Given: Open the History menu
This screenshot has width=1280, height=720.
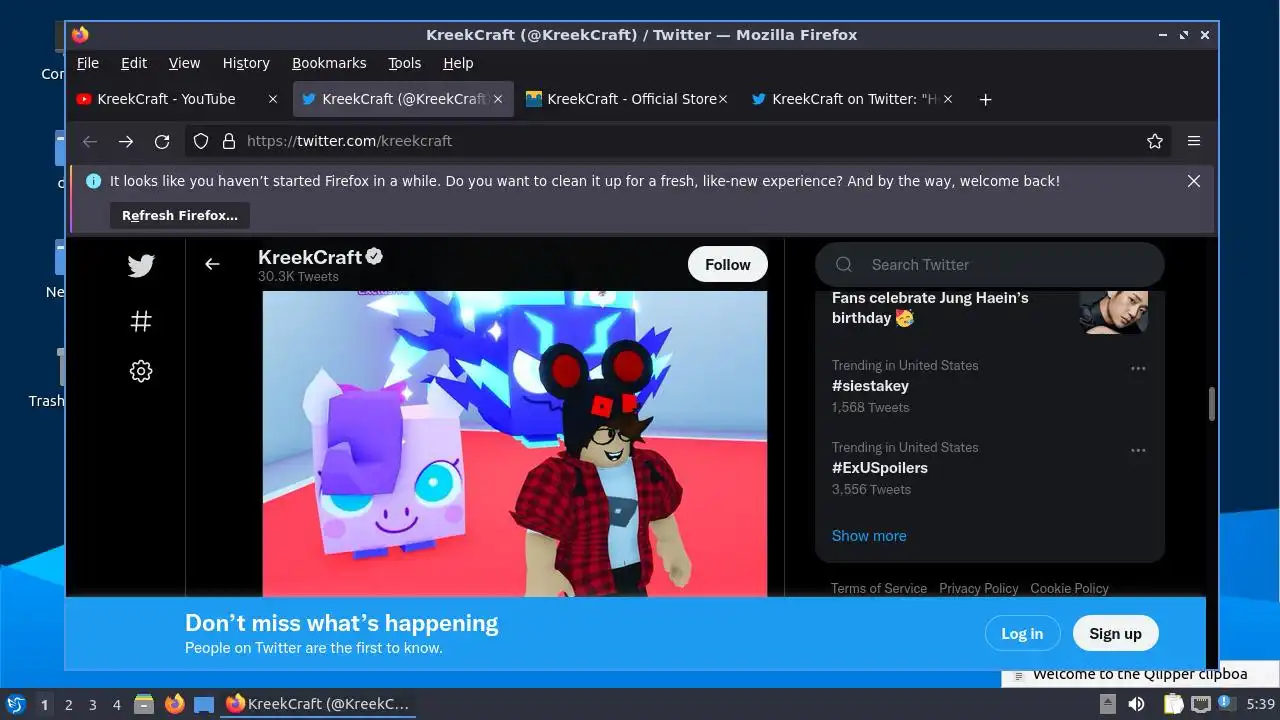Looking at the screenshot, I should (x=246, y=63).
